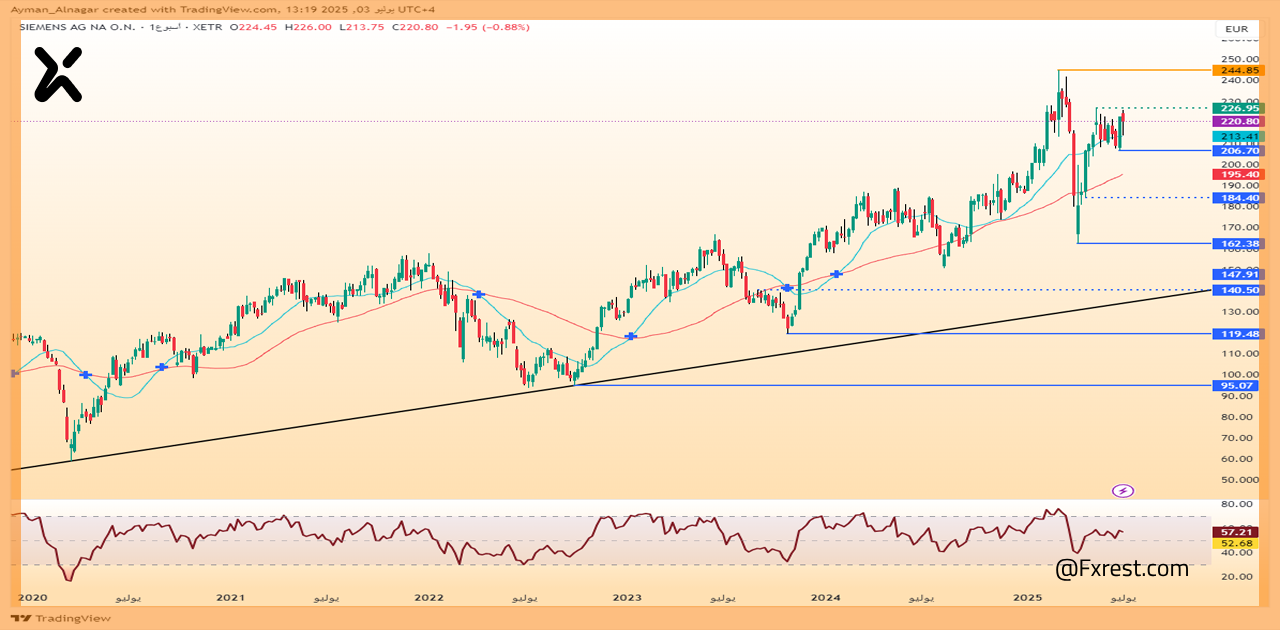Select the 162.38 blue price label

point(1238,243)
